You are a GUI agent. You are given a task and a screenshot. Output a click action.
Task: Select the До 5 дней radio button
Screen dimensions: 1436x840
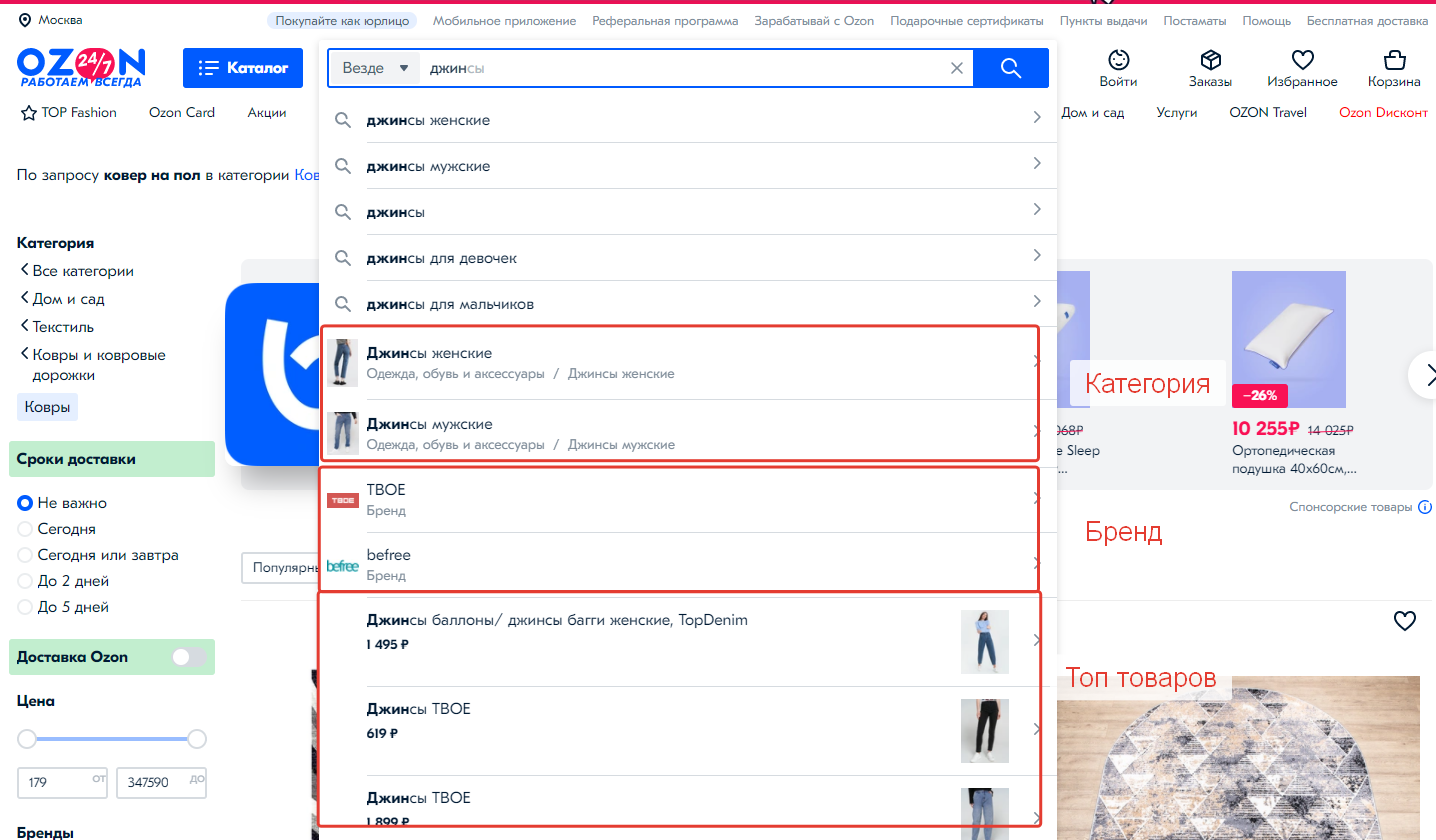pos(25,607)
